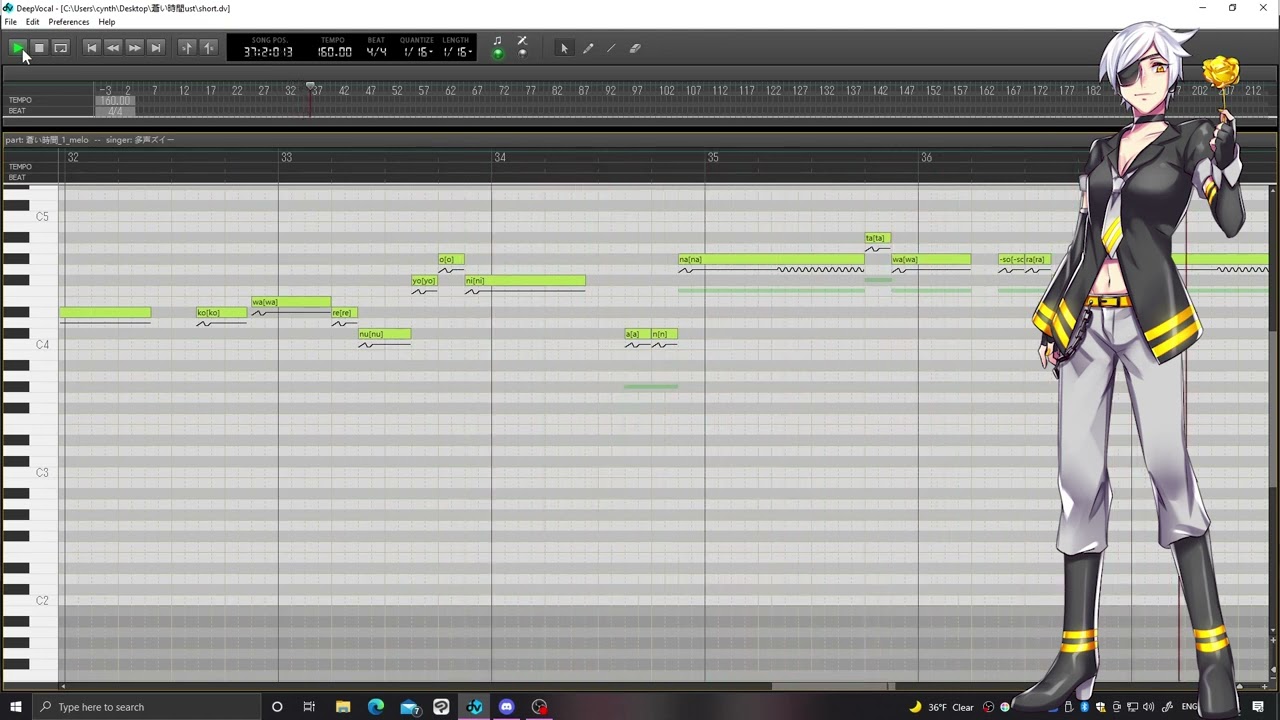
Task: Click the 160.00 tempo cell in overview track
Action: [115, 101]
